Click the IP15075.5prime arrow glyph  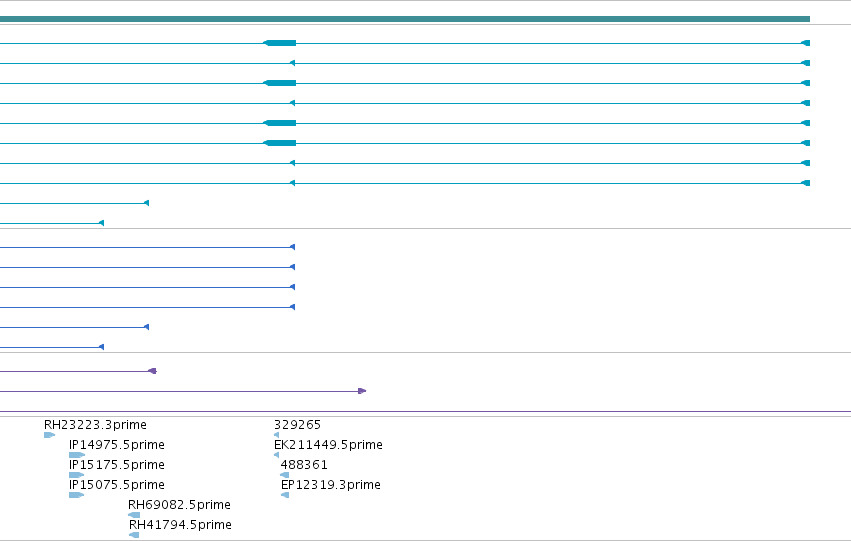[x=77, y=495]
